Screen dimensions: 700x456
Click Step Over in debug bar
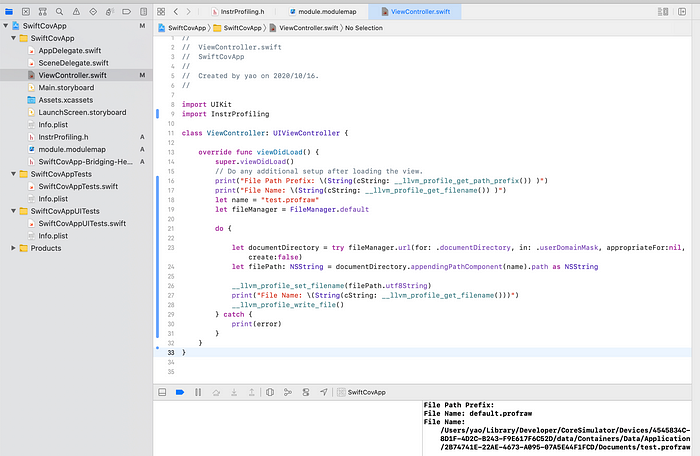[216, 392]
